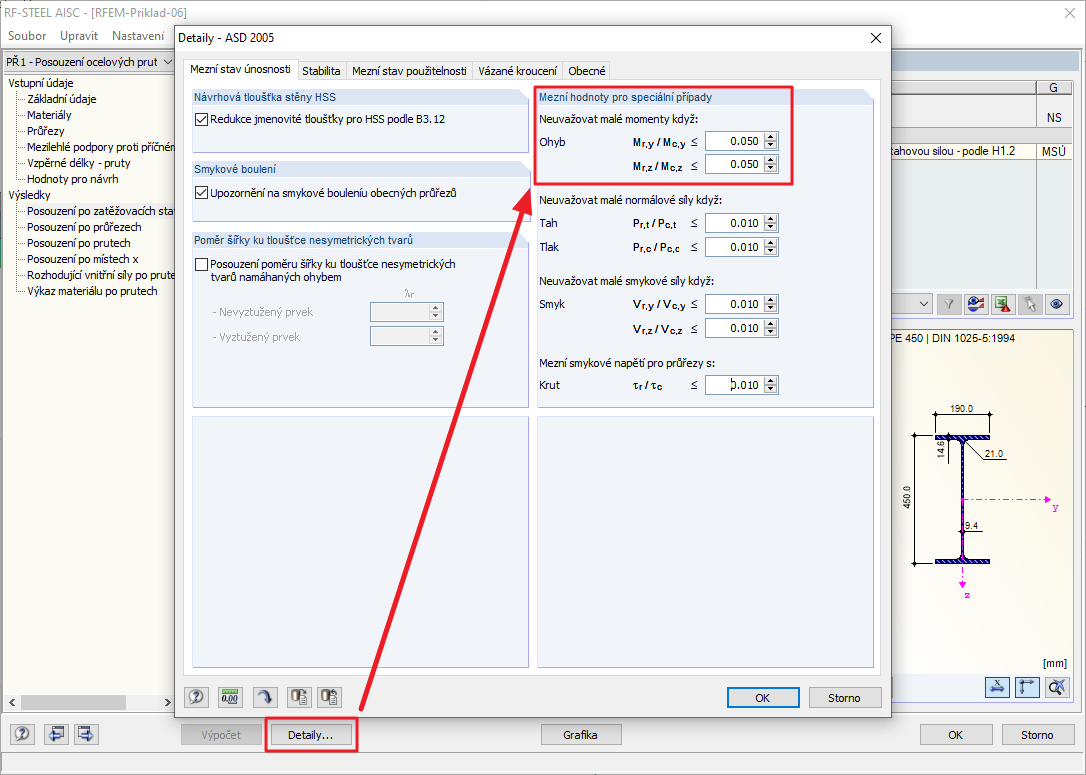1086x775 pixels.
Task: Click the eye view mode icon
Action: click(x=1057, y=304)
